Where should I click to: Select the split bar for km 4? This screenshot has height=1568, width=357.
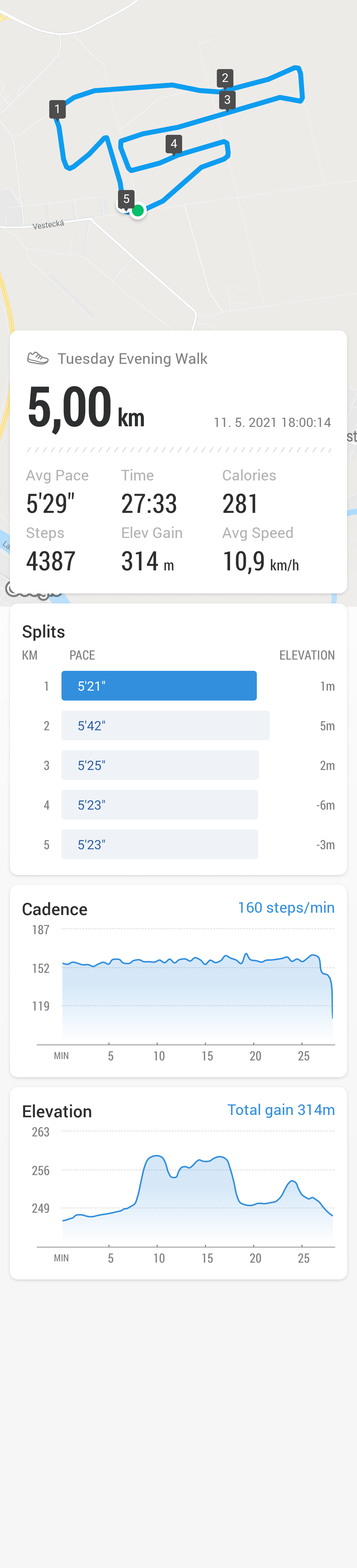coord(160,805)
